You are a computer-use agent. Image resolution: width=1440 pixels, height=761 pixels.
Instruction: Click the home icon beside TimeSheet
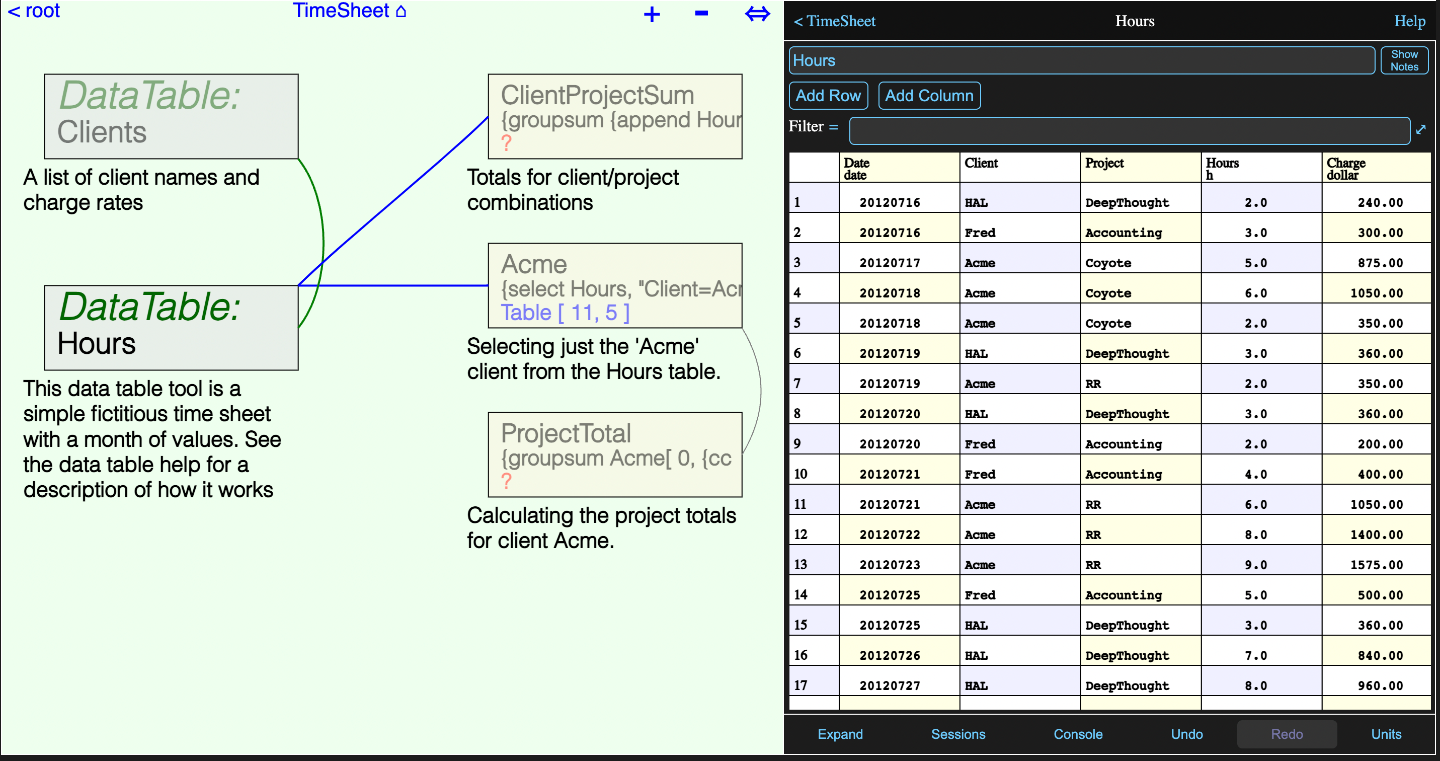tap(401, 12)
